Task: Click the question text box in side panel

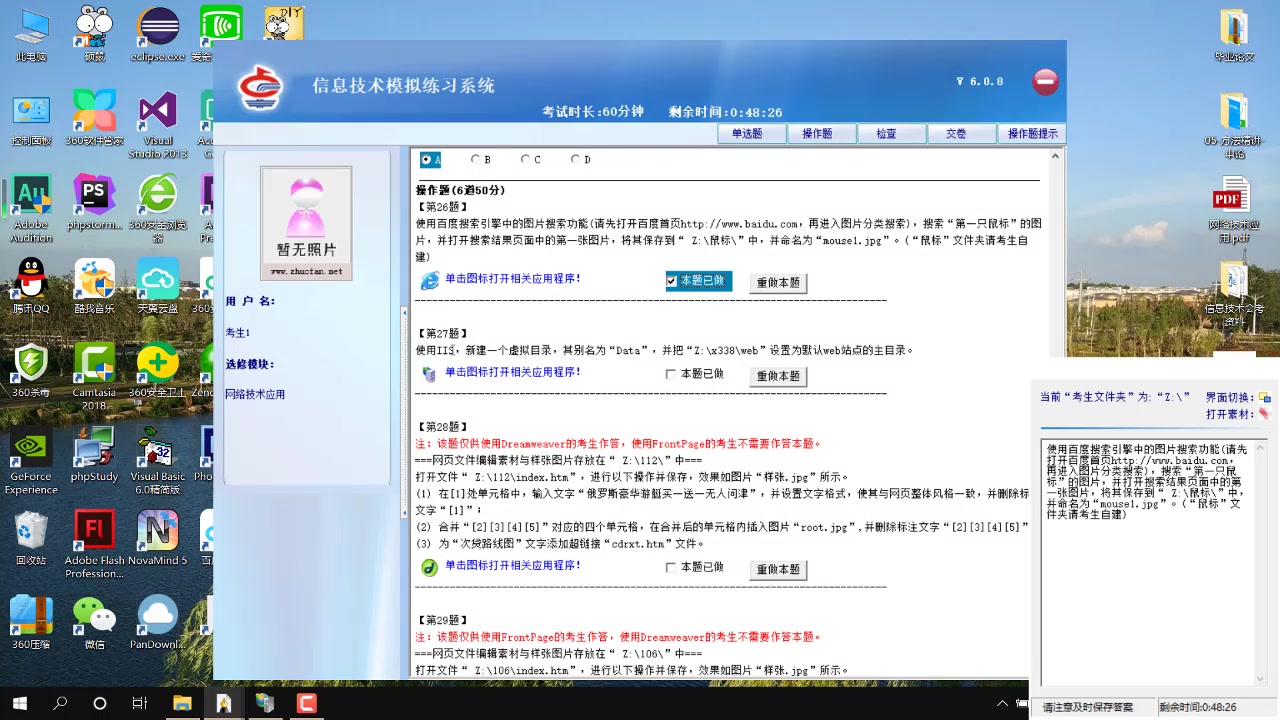Action: (x=1154, y=562)
